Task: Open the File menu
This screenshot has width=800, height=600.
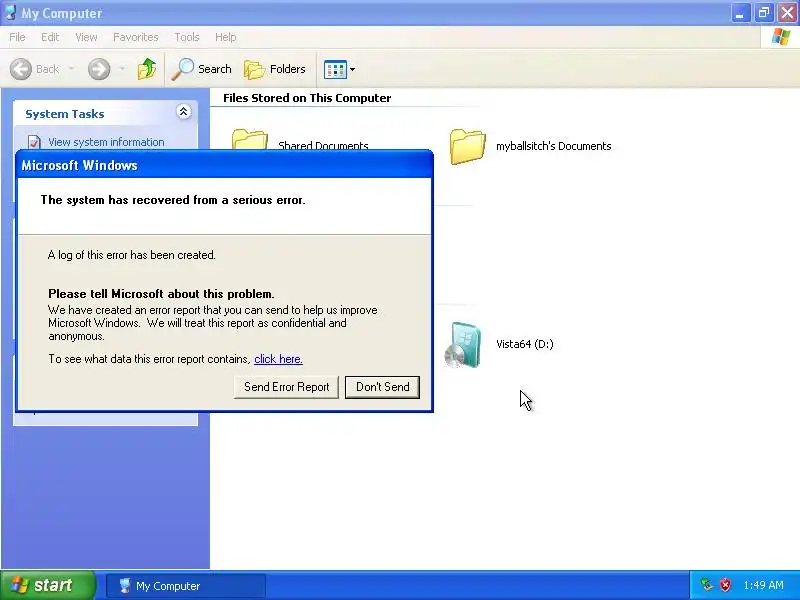Action: point(17,37)
